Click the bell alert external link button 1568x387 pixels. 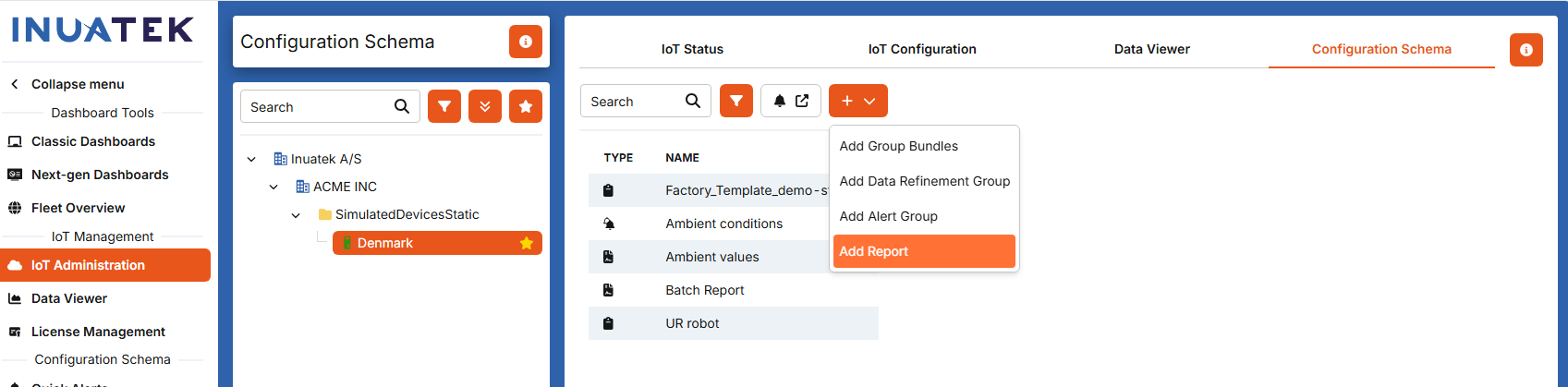pos(791,101)
